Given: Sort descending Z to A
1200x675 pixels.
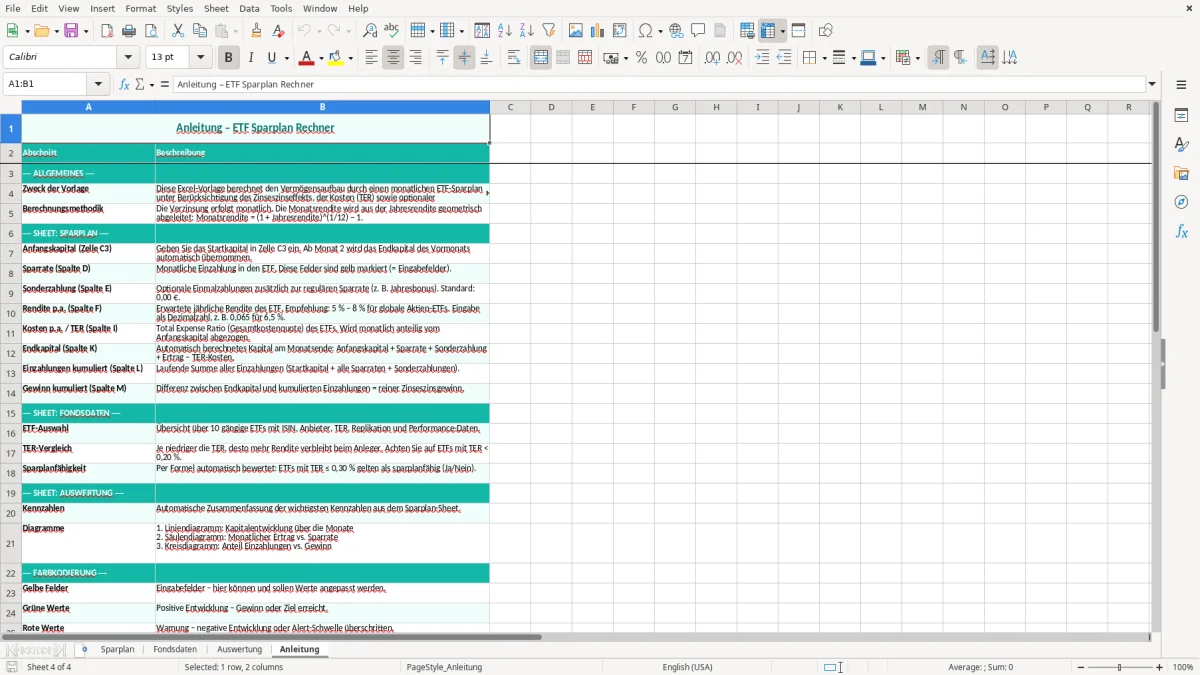Looking at the screenshot, I should click(x=526, y=31).
